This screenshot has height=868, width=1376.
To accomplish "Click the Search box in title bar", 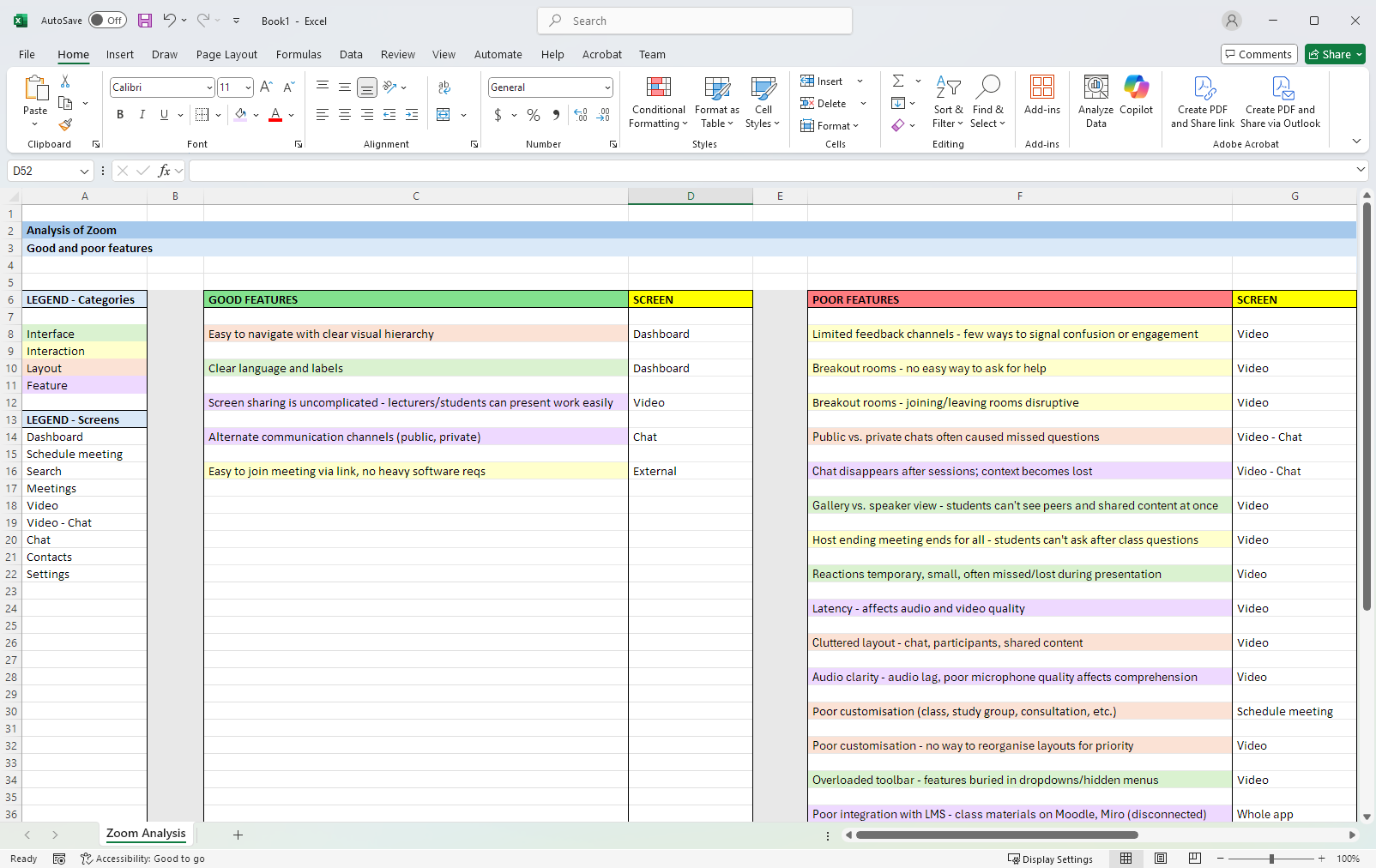I will point(695,21).
